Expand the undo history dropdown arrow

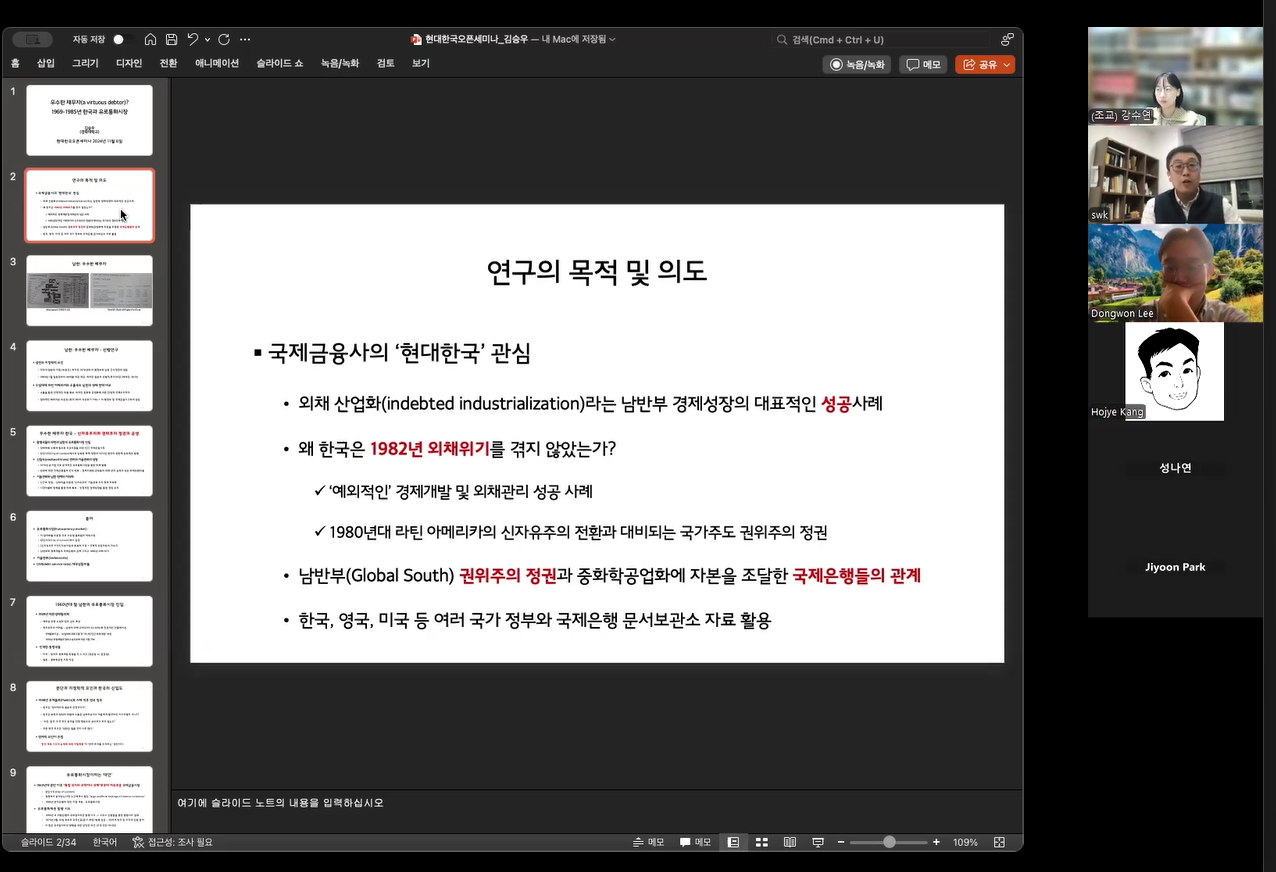point(207,39)
